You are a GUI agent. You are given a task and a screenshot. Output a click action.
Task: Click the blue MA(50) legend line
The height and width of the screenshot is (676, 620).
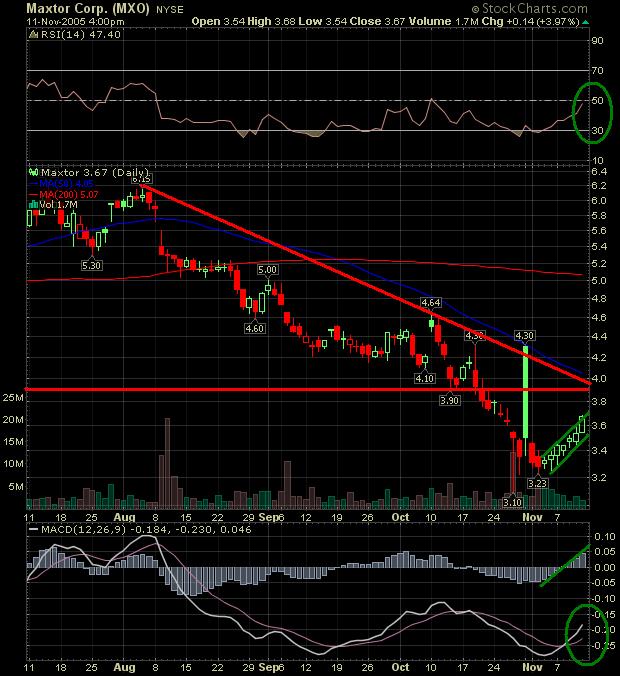click(33, 184)
